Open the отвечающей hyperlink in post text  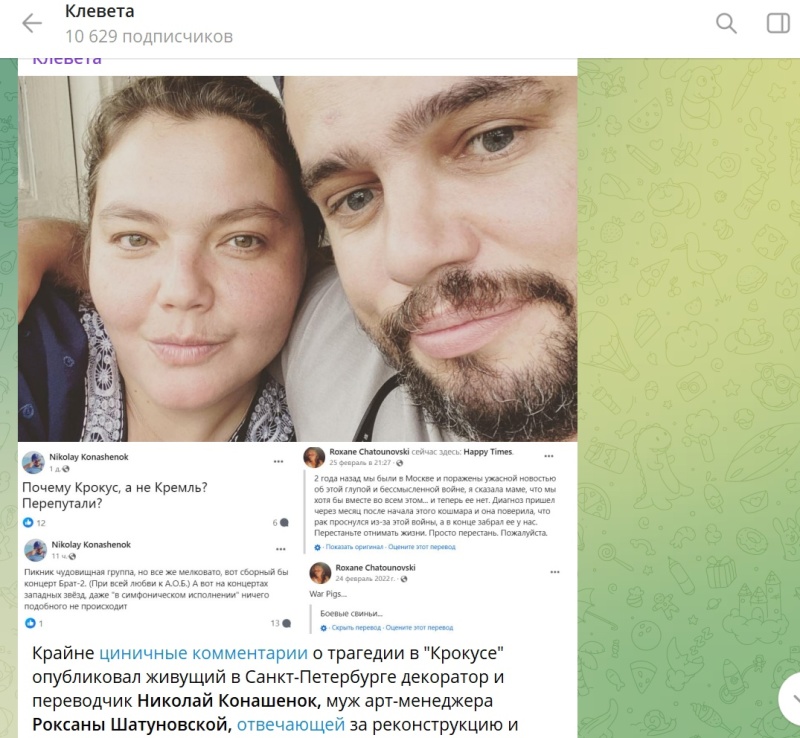291,724
